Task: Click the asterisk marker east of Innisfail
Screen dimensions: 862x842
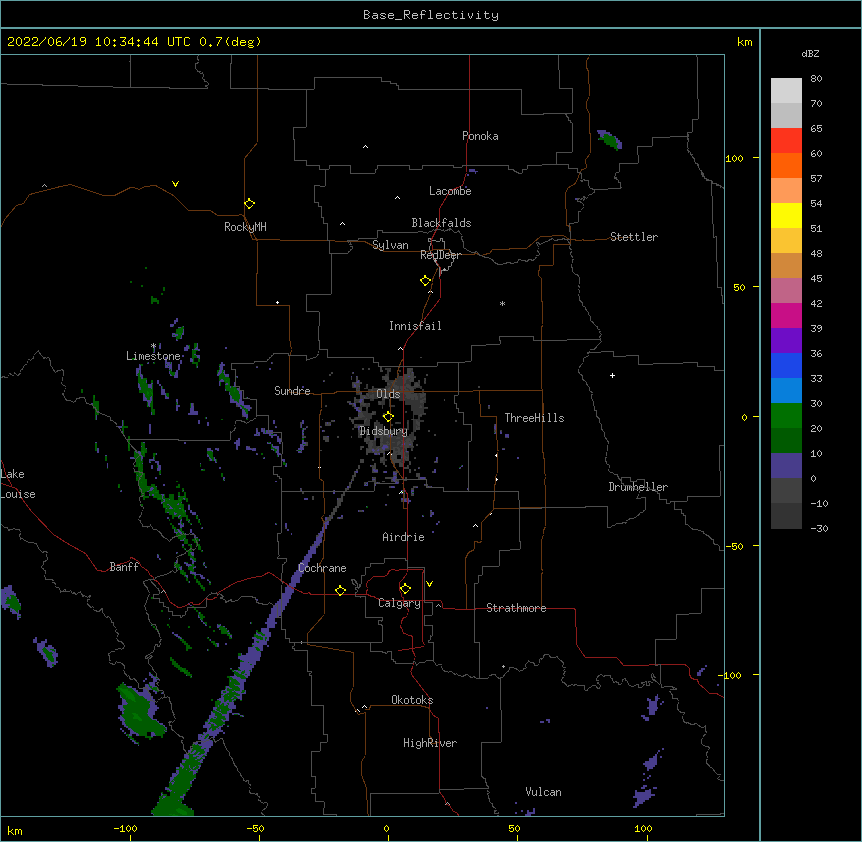Action: pyautogui.click(x=502, y=303)
